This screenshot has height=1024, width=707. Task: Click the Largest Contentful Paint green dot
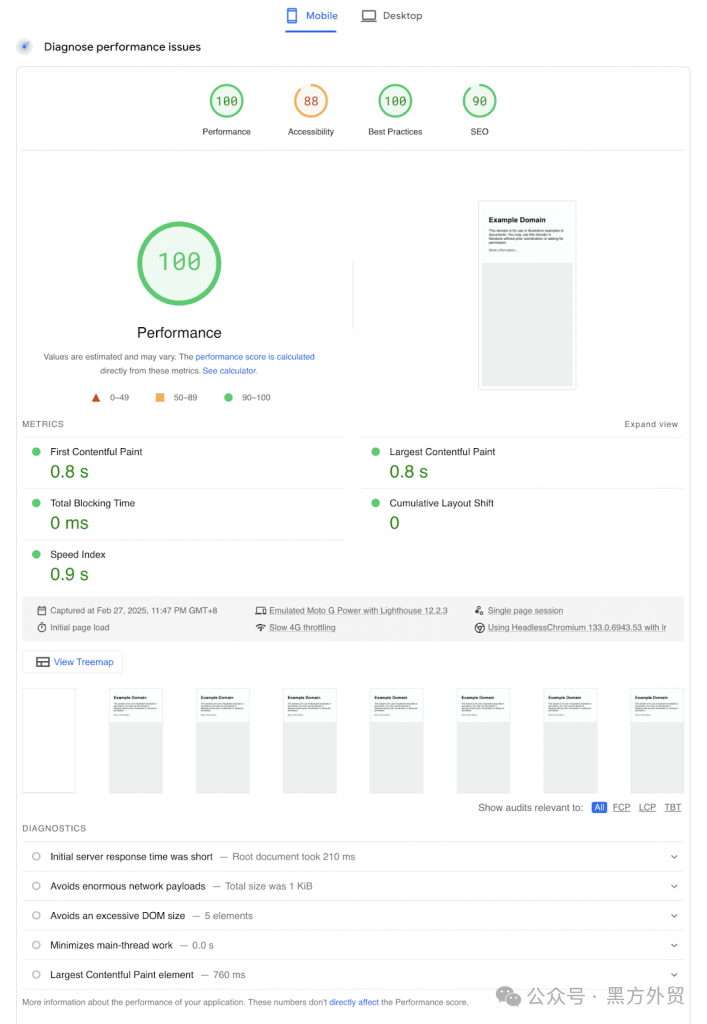pyautogui.click(x=375, y=451)
